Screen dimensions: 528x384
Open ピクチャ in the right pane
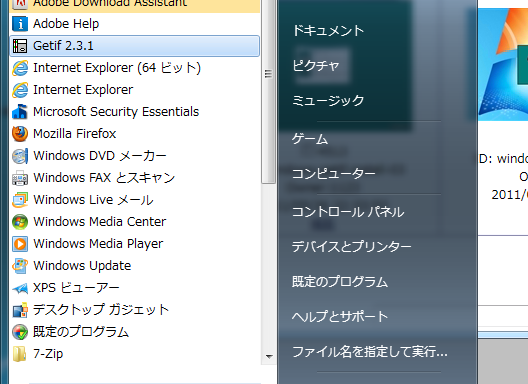[x=316, y=65]
